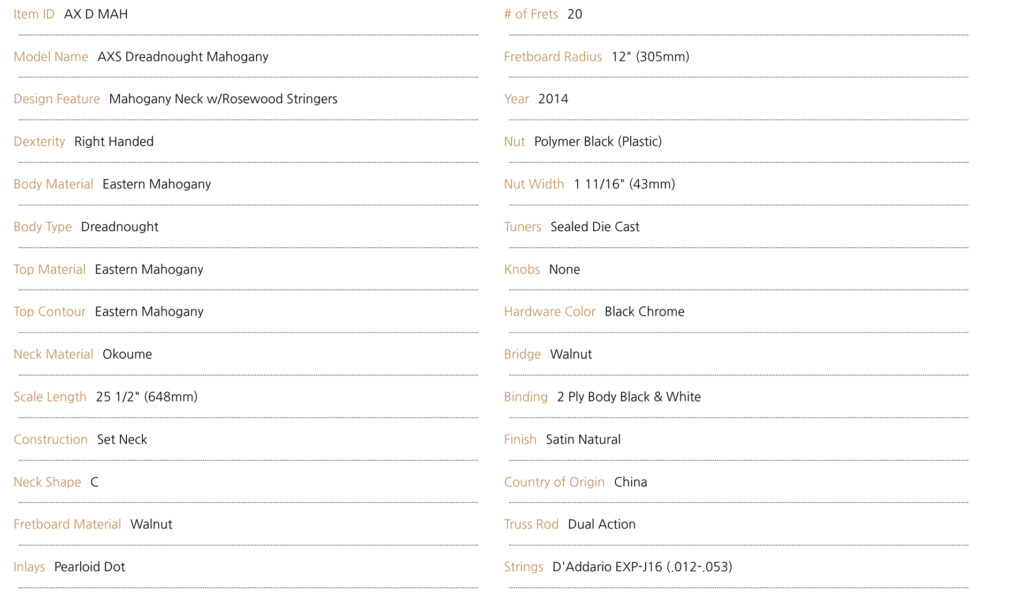Click the Year value 2014

coord(553,99)
